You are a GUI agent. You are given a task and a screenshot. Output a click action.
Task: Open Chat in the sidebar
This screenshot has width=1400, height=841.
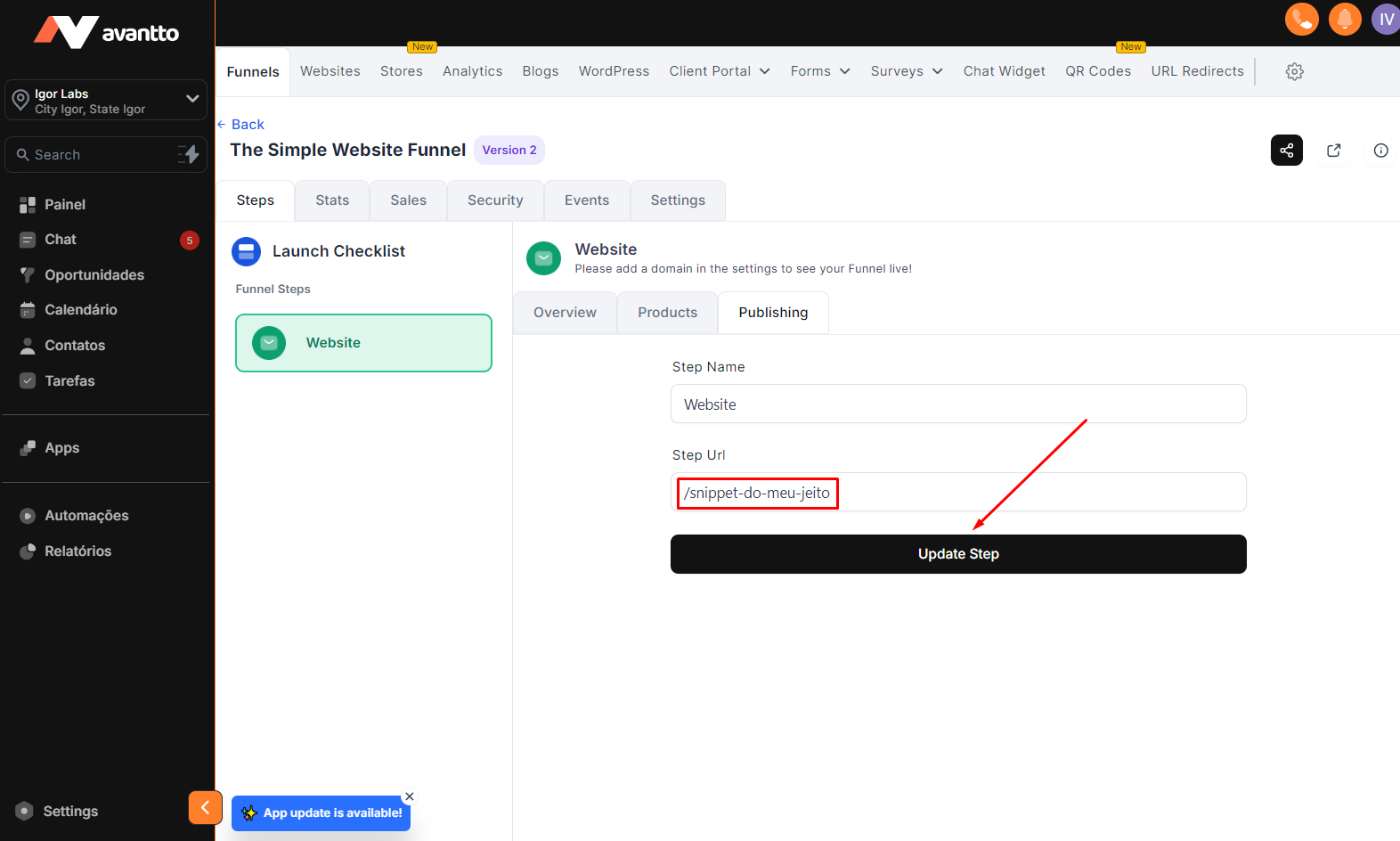[x=61, y=240]
